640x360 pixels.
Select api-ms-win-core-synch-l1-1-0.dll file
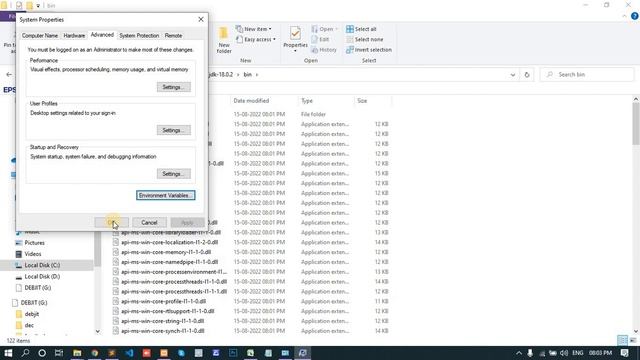[162, 331]
